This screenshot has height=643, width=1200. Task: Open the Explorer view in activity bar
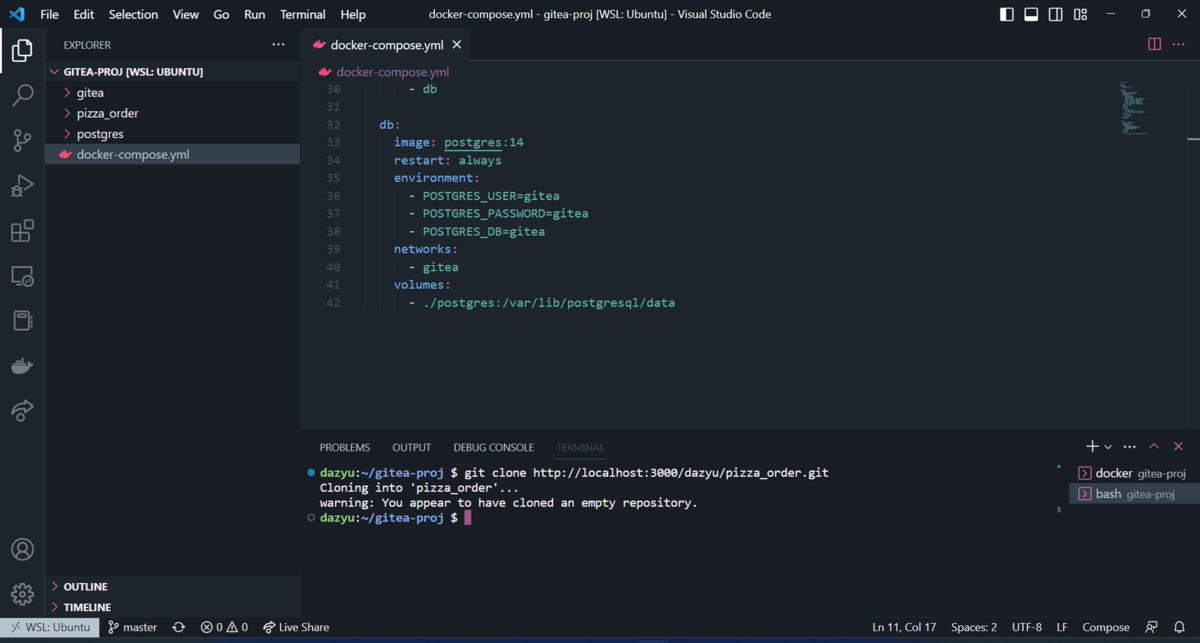[x=22, y=50]
